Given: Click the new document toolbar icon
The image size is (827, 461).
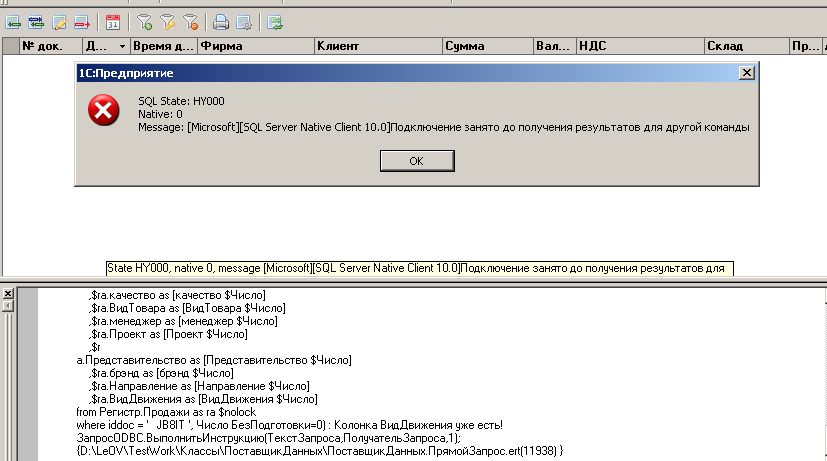Looking at the screenshot, I should pyautogui.click(x=14, y=21).
